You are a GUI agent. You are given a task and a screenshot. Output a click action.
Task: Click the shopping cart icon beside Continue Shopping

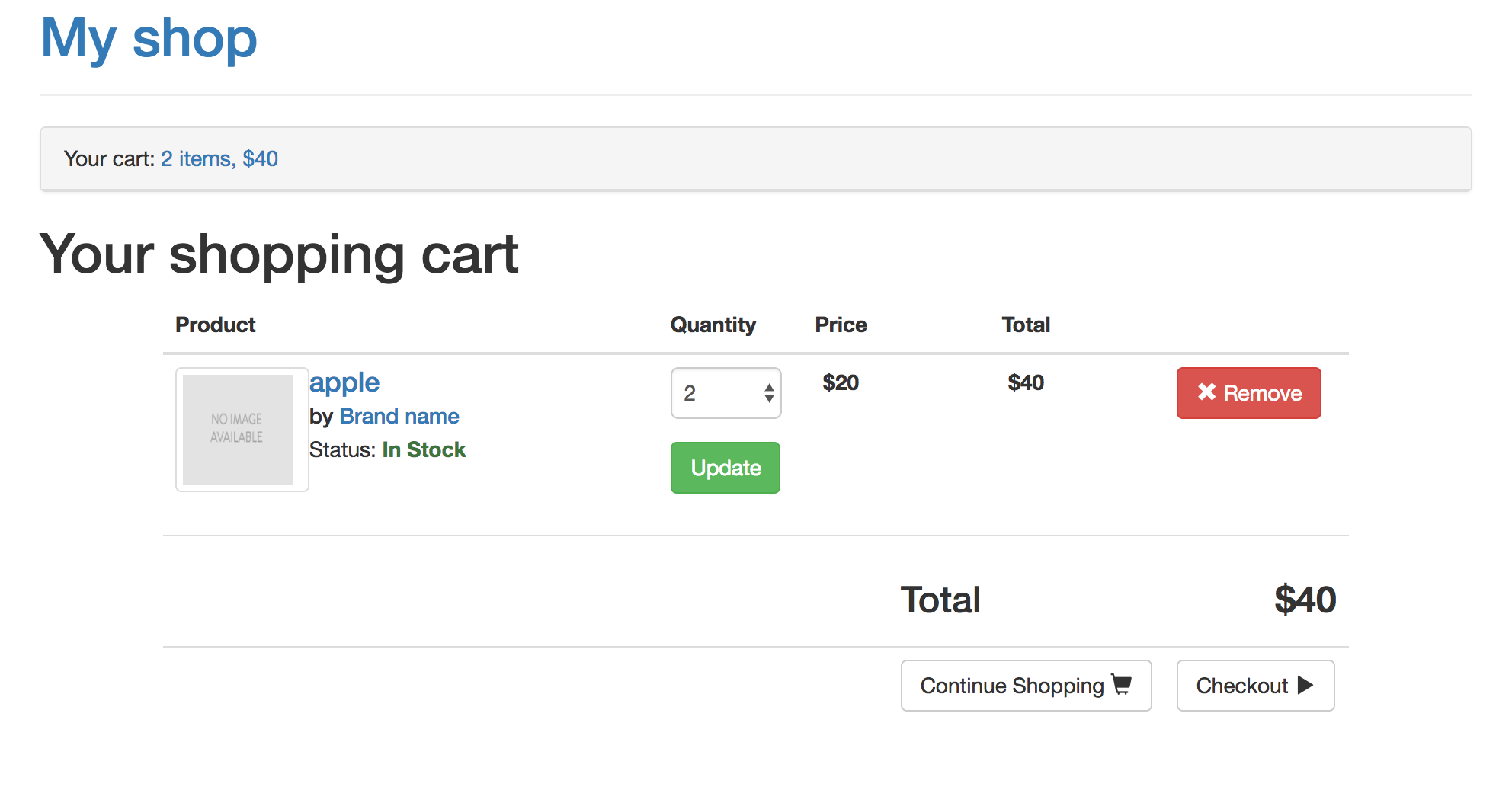coord(1122,685)
